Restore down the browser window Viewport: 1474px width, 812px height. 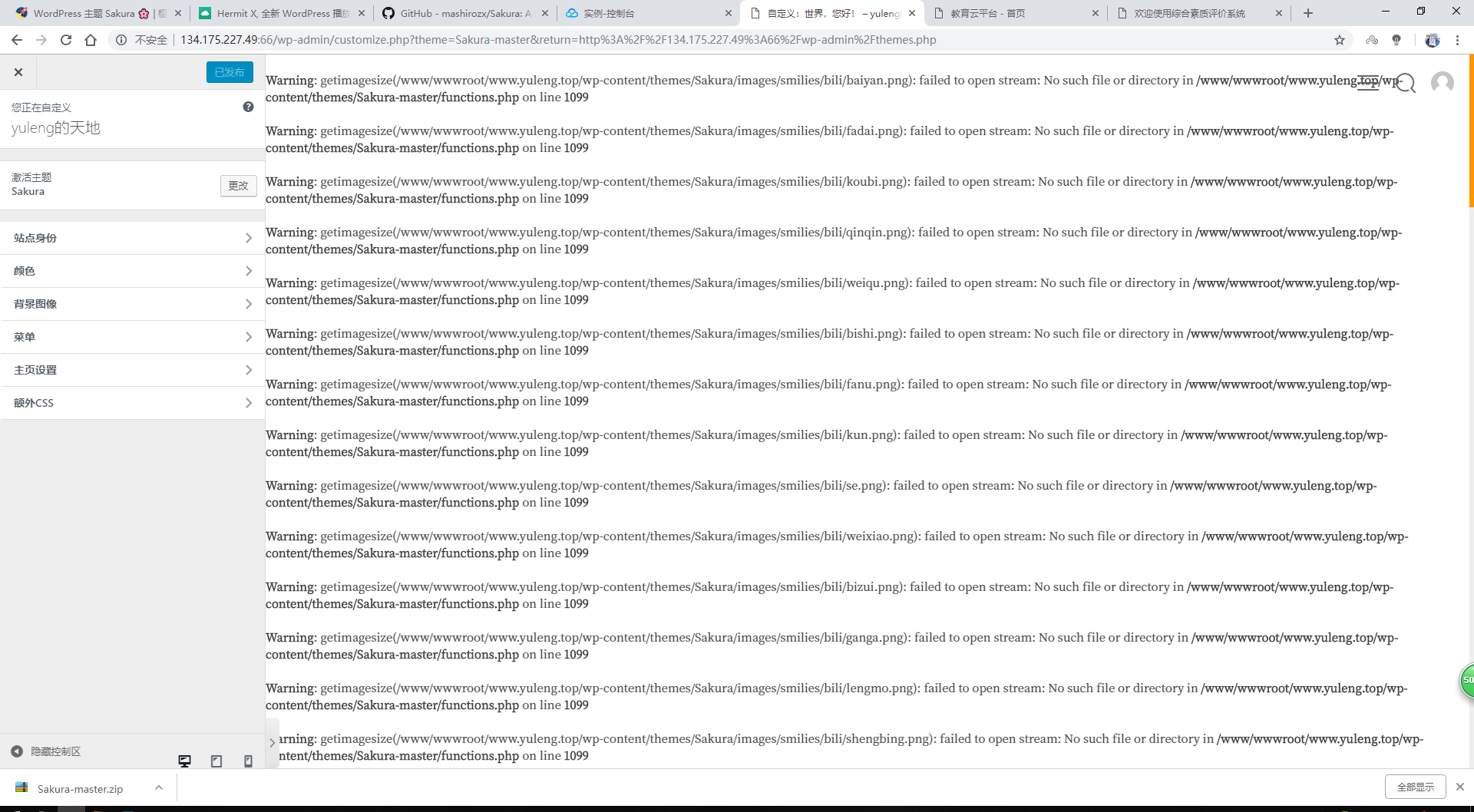1421,12
